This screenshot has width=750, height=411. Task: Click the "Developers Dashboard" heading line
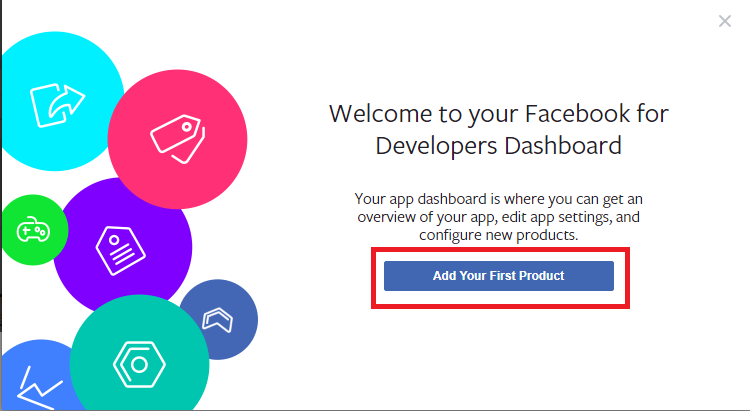point(498,145)
